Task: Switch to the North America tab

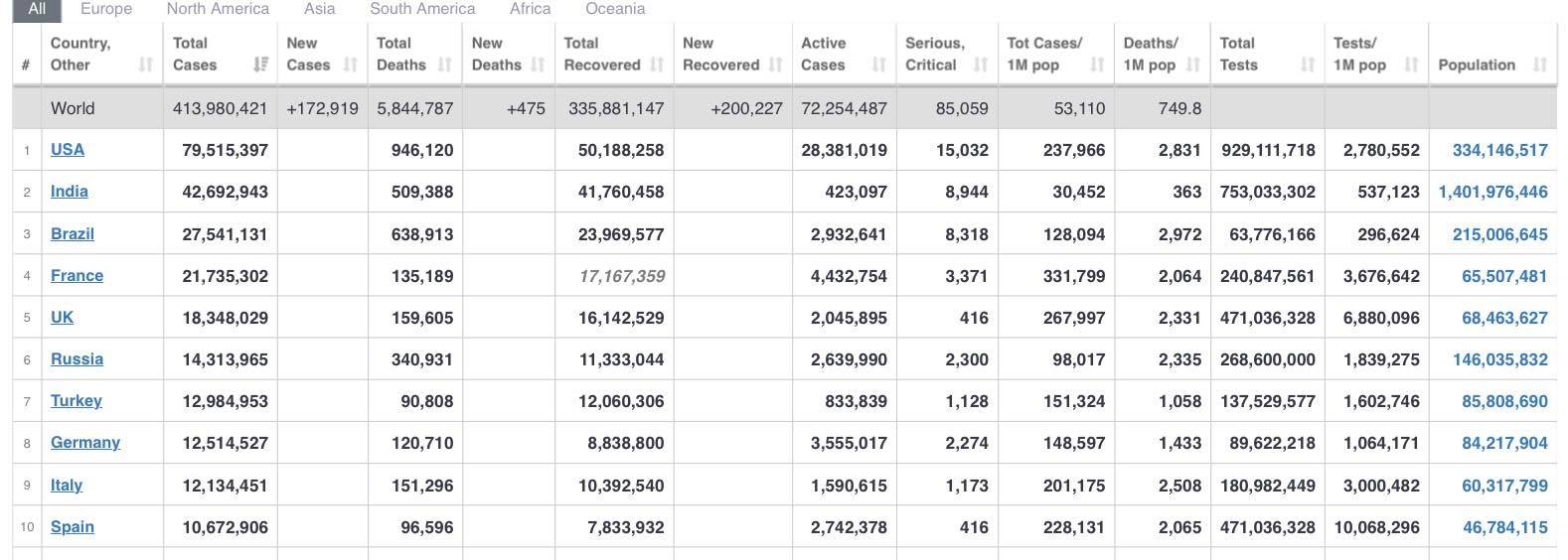Action: (218, 9)
